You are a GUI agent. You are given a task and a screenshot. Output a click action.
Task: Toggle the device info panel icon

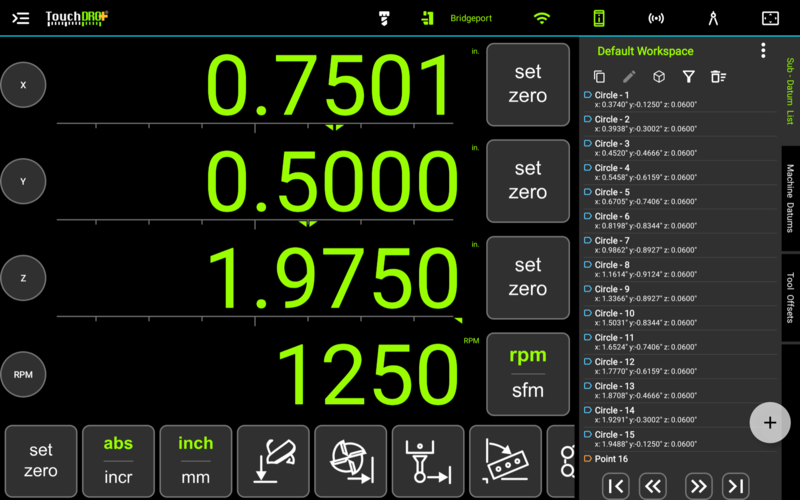point(599,18)
